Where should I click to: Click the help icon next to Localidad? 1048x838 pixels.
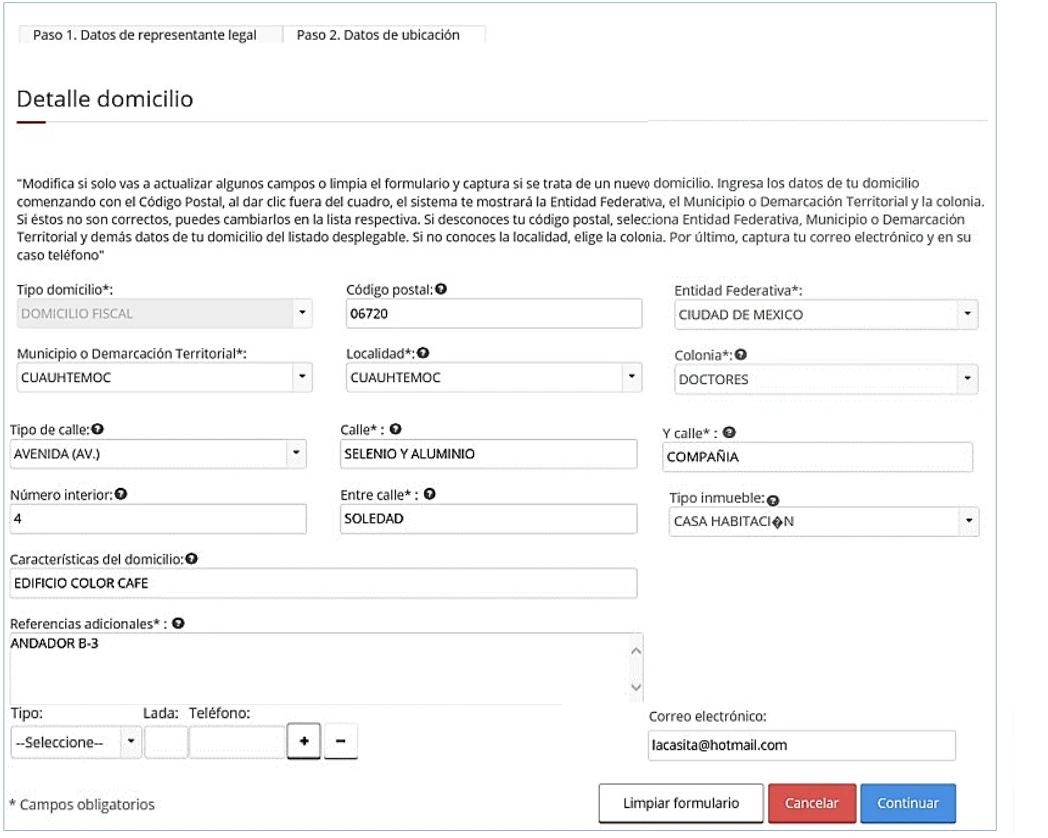pos(423,353)
